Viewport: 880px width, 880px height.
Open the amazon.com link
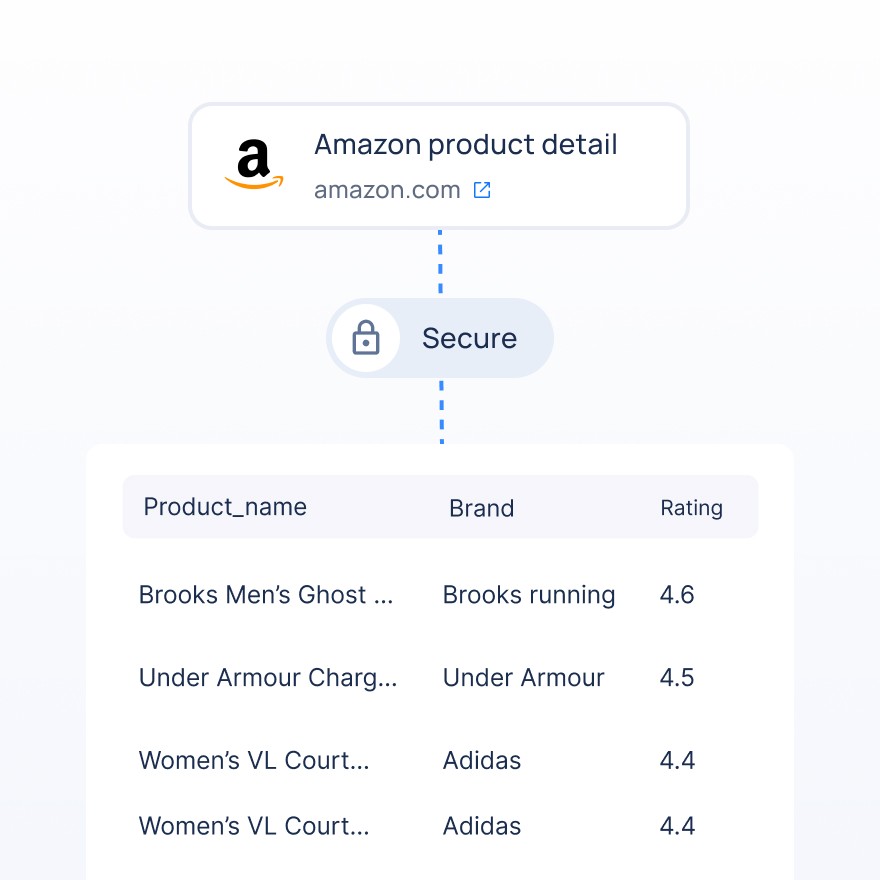click(x=387, y=190)
